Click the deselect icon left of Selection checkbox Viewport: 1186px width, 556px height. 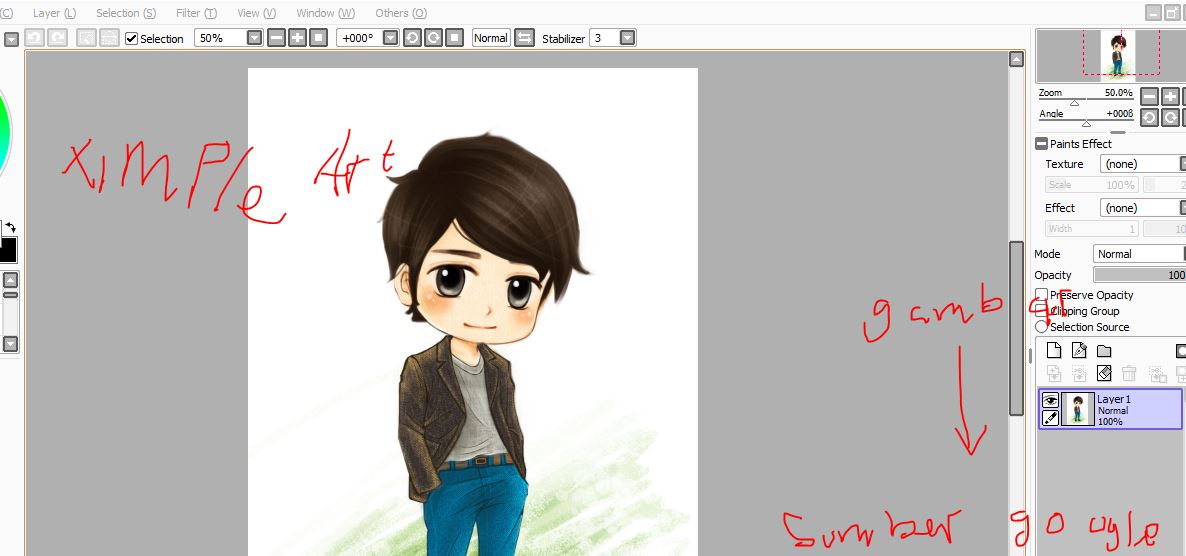coord(86,38)
